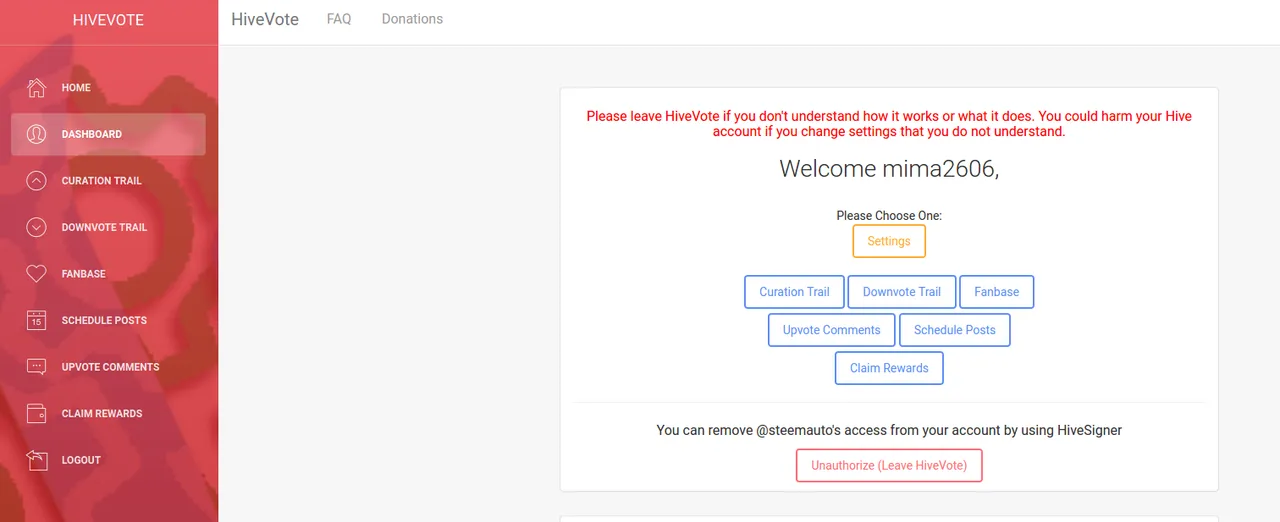Open CLAIM REWARDS sidebar entry
1280x522 pixels.
[108, 413]
